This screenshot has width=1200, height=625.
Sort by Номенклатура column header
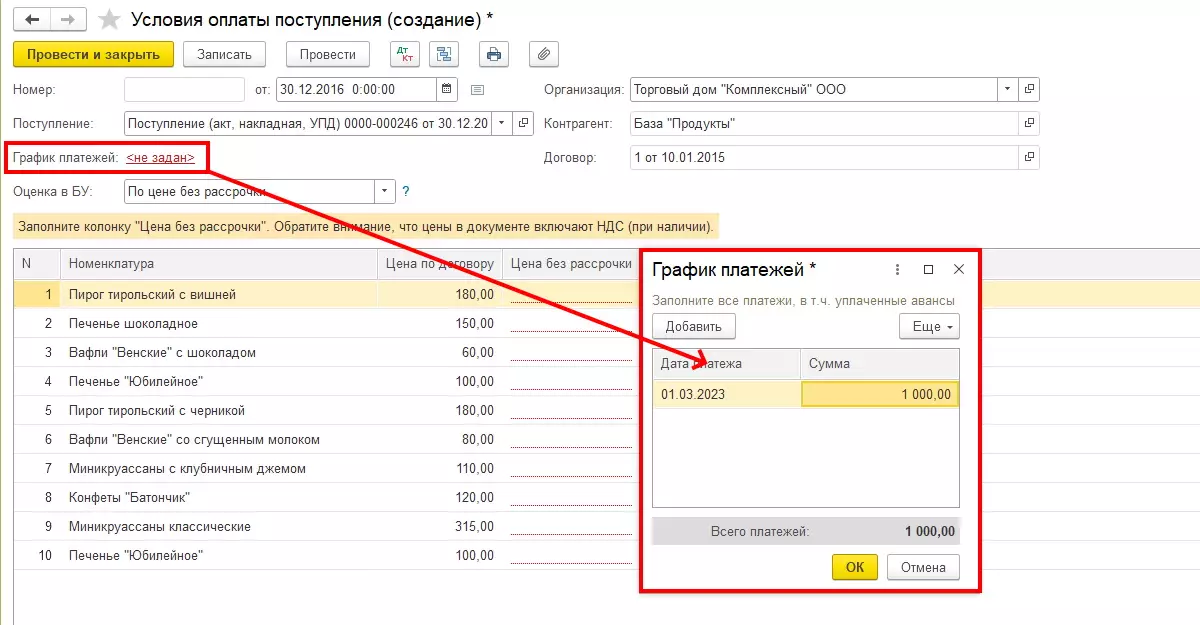(218, 264)
